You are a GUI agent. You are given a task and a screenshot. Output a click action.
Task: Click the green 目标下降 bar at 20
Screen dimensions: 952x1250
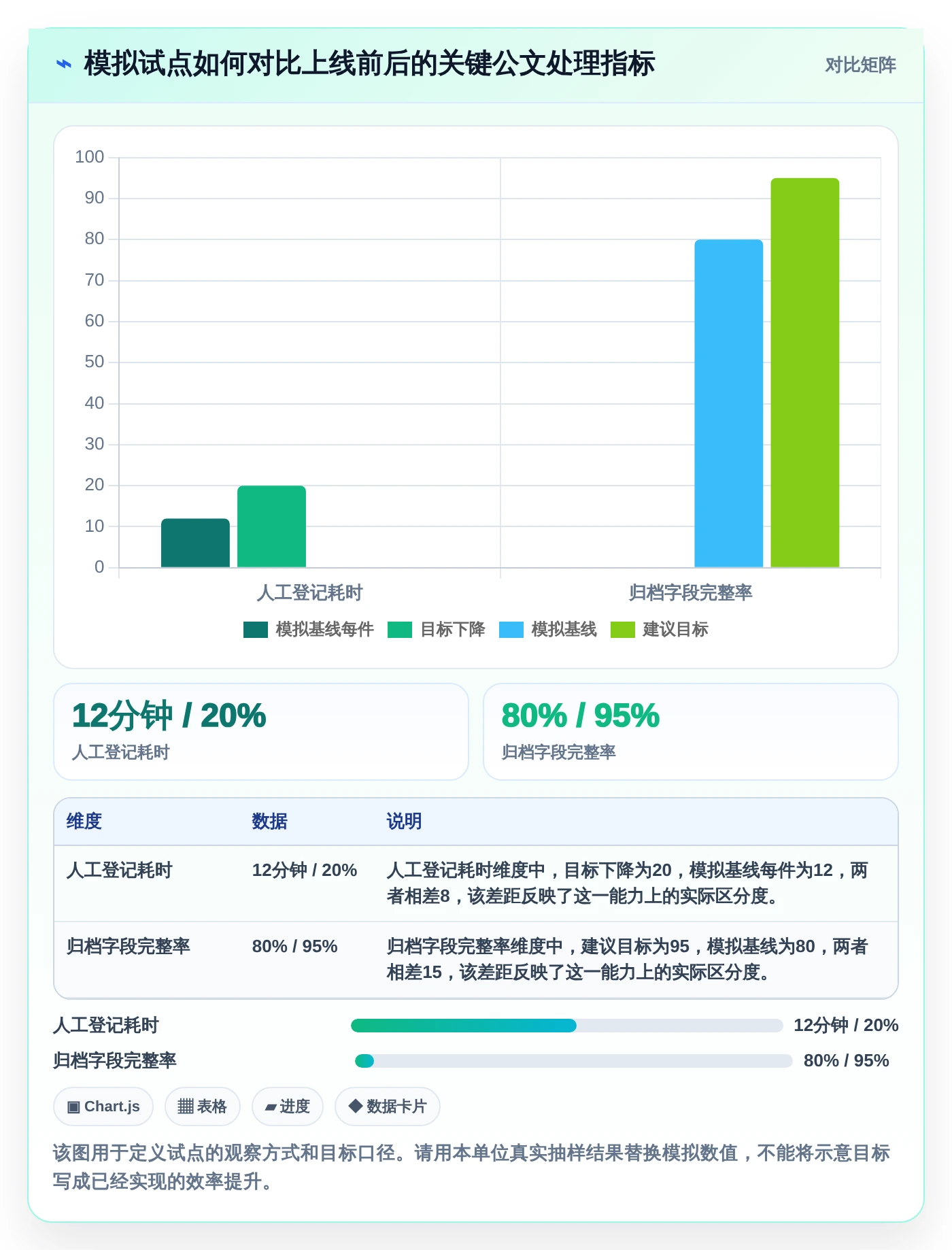pos(271,526)
